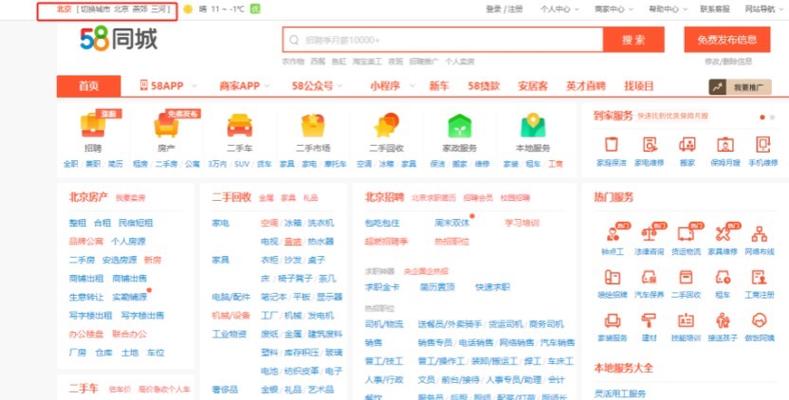Open the 新车 nav item
The height and width of the screenshot is (400, 789).
click(x=438, y=86)
